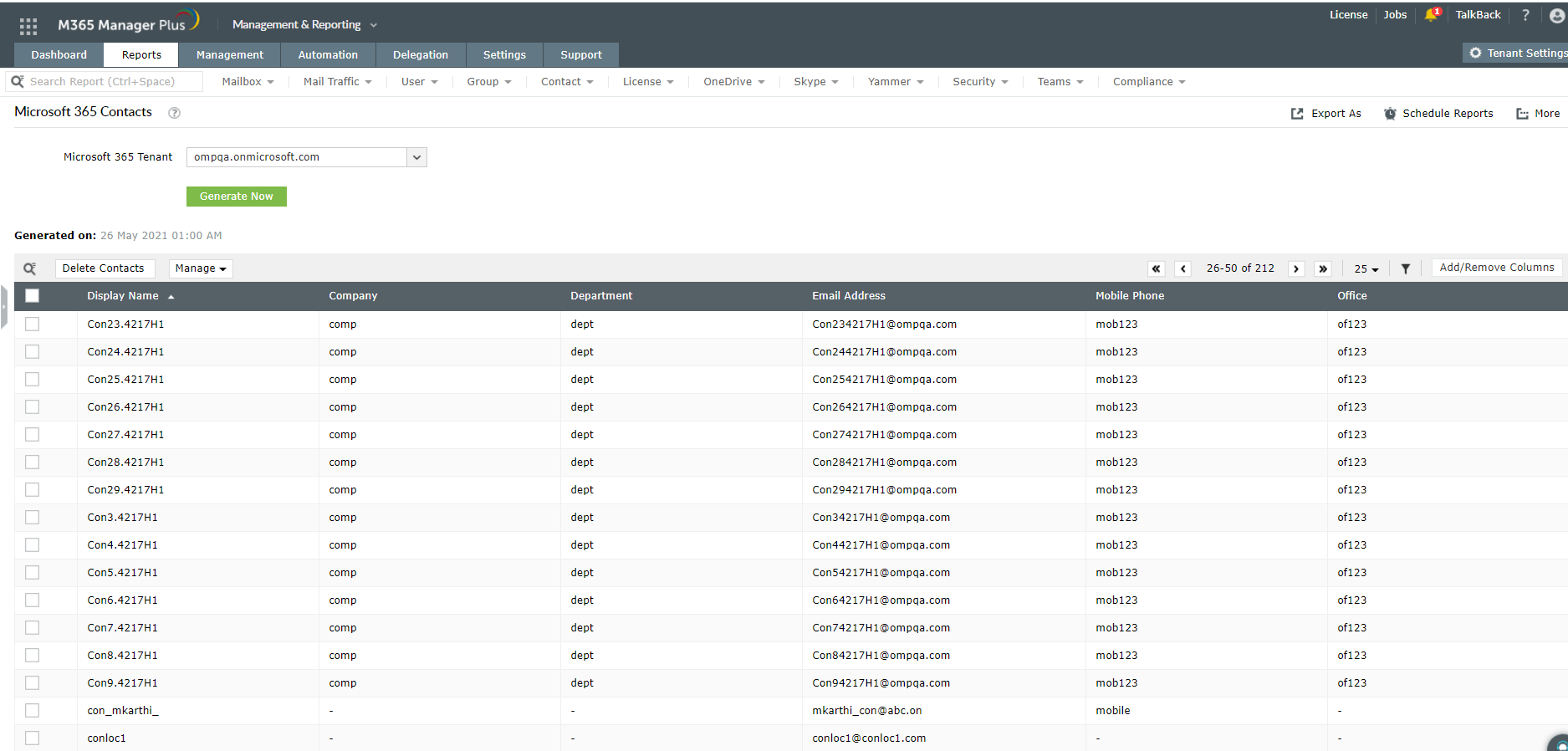This screenshot has width=1568, height=751.
Task: Go to the next page of results
Action: tap(1296, 268)
